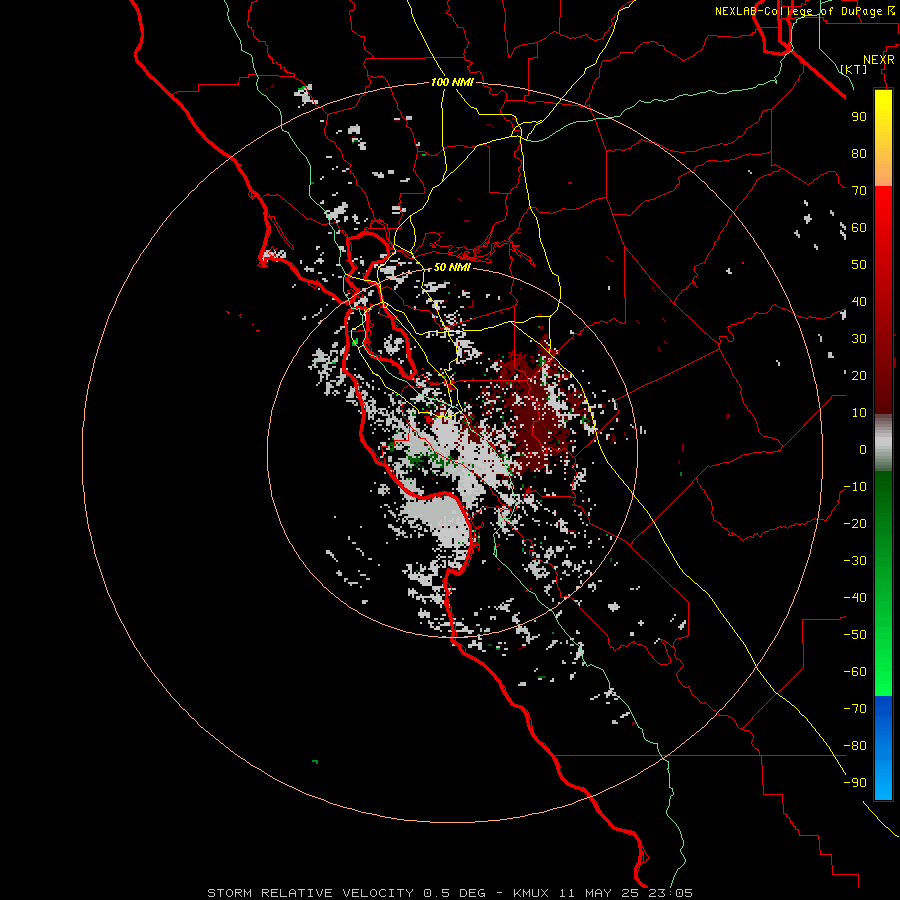Select the positive 70 value on velocity scale
This screenshot has width=900, height=900.
859,191
